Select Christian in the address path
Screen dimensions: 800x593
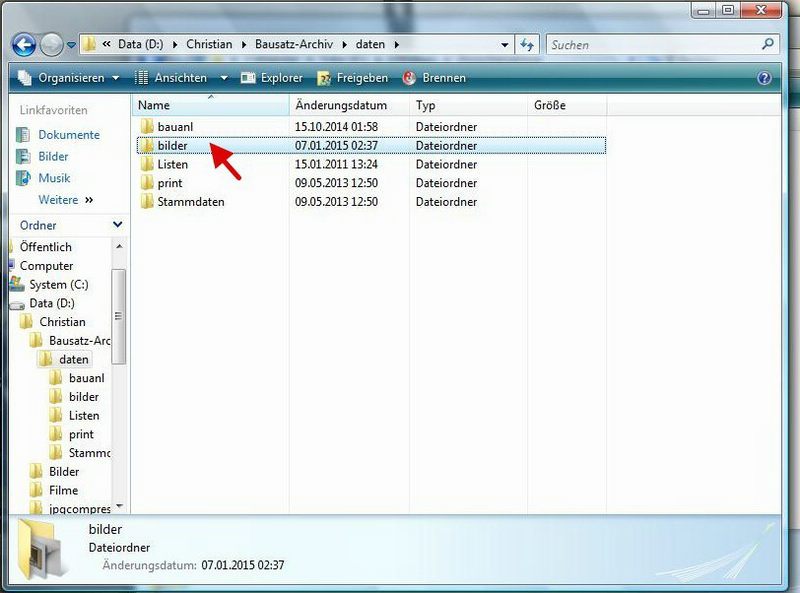click(209, 44)
